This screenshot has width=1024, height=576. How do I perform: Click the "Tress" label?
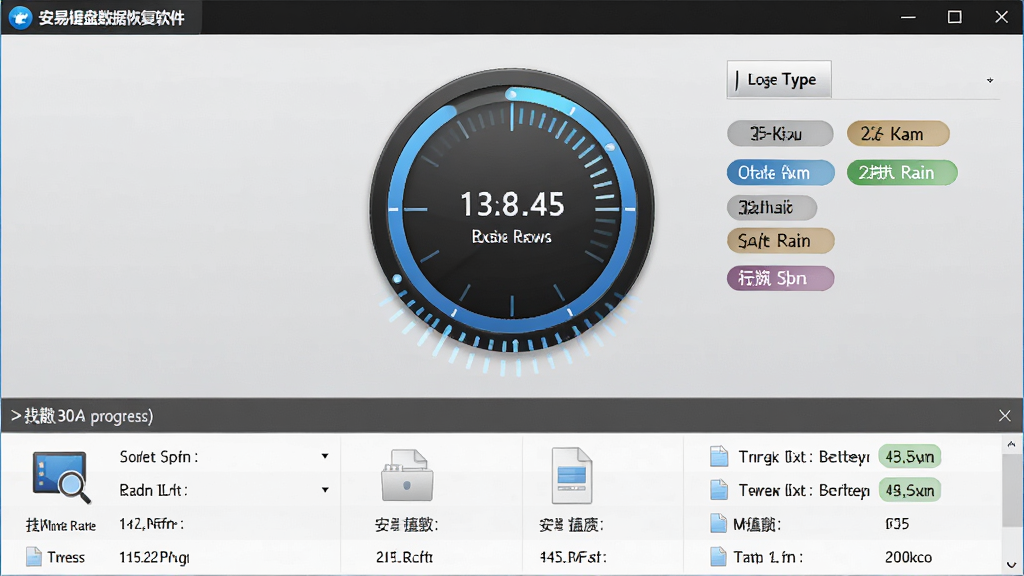point(66,557)
